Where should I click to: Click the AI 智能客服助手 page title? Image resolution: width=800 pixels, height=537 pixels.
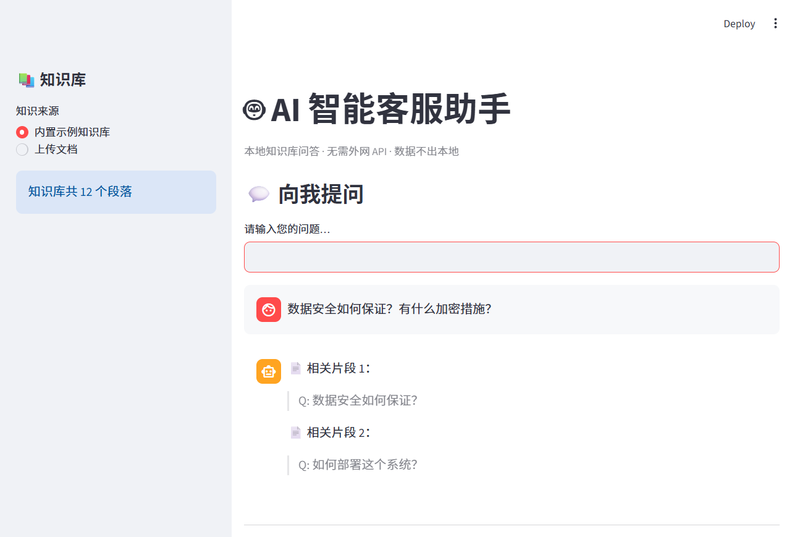click(390, 109)
